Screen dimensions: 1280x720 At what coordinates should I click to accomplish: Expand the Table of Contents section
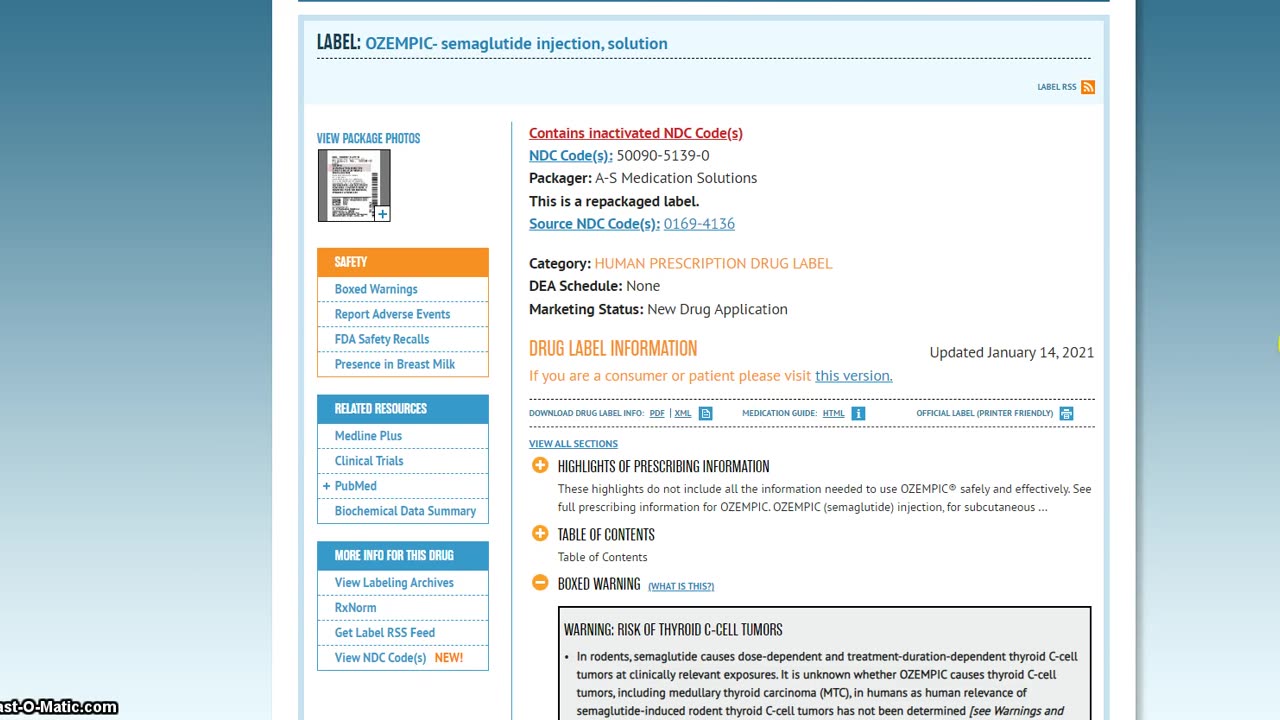pos(540,533)
